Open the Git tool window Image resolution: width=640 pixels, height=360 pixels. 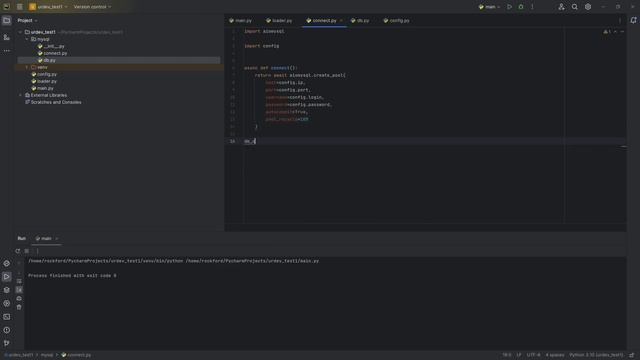click(x=7, y=343)
